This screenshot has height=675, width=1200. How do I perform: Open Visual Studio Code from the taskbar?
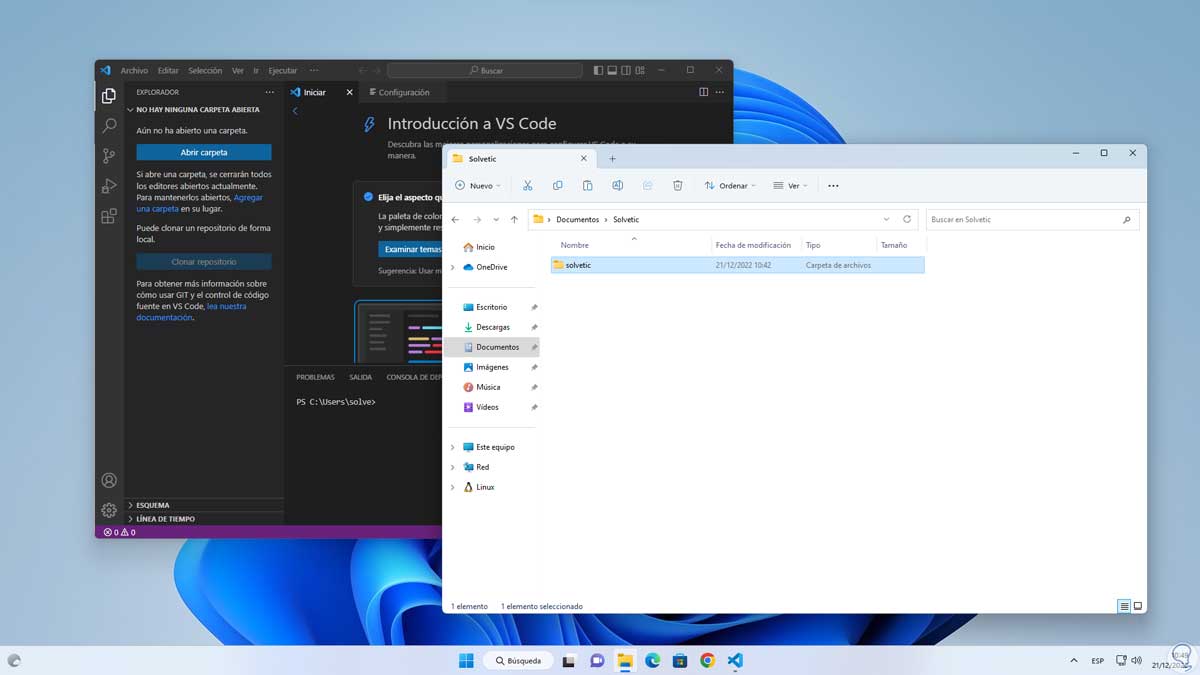pyautogui.click(x=735, y=660)
